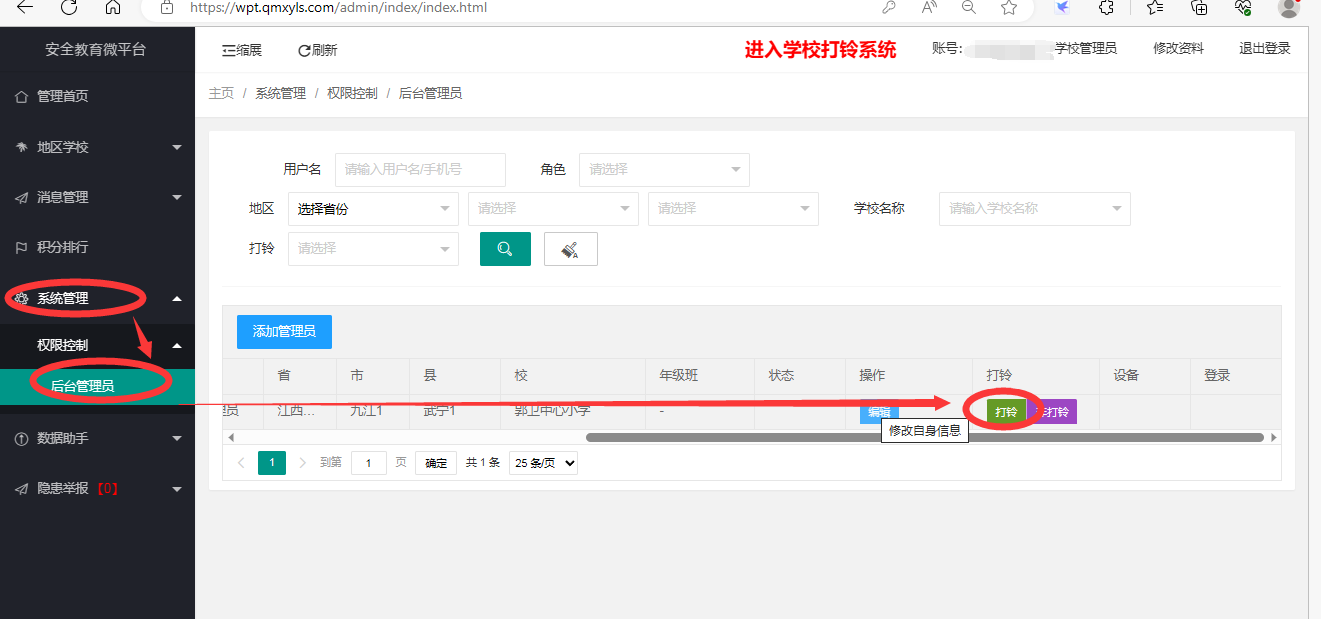Viewport: 1321px width, 619px height.
Task: Open the 选择省份 province dropdown
Action: click(x=373, y=209)
